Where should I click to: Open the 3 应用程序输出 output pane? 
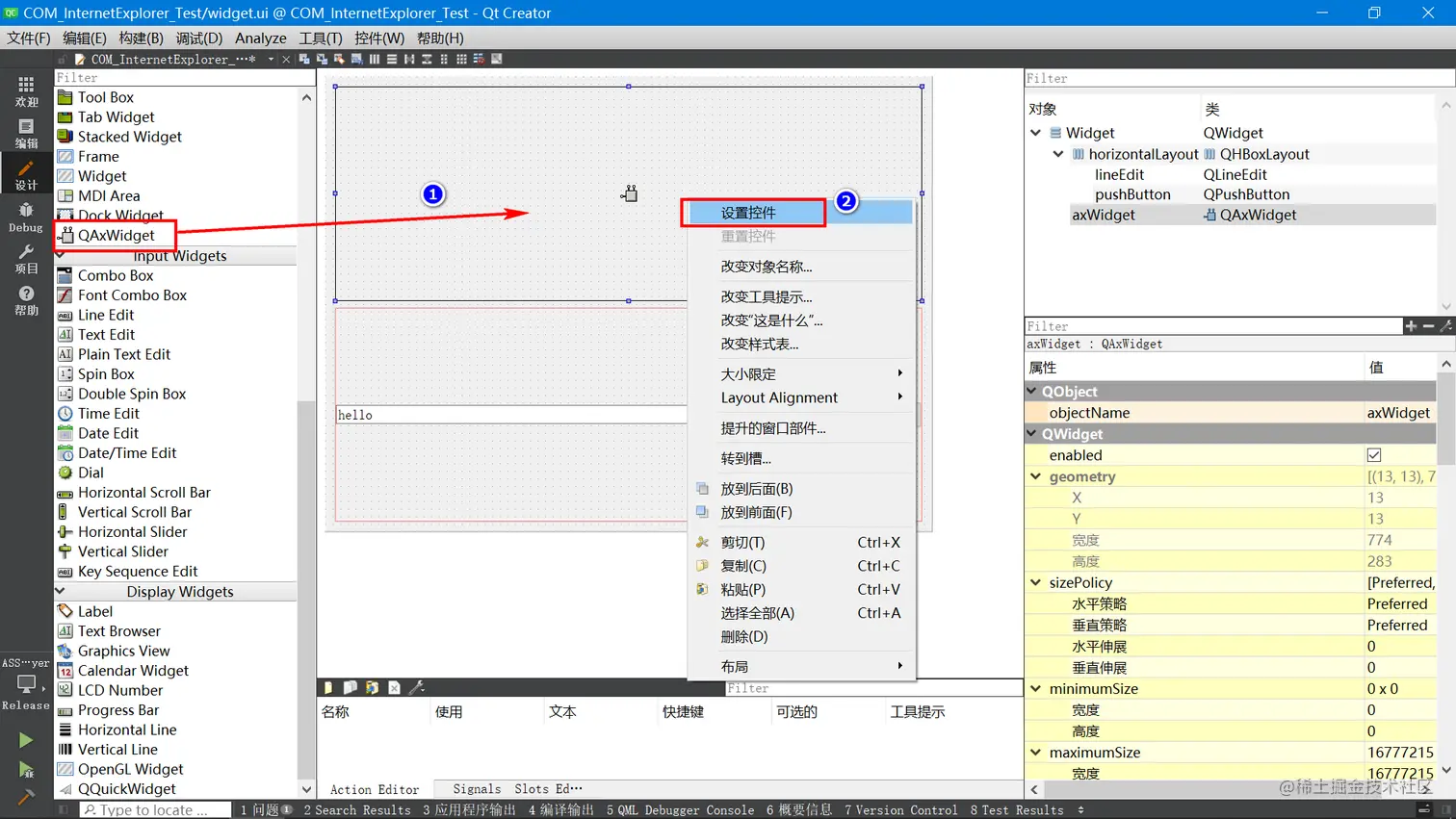469,810
